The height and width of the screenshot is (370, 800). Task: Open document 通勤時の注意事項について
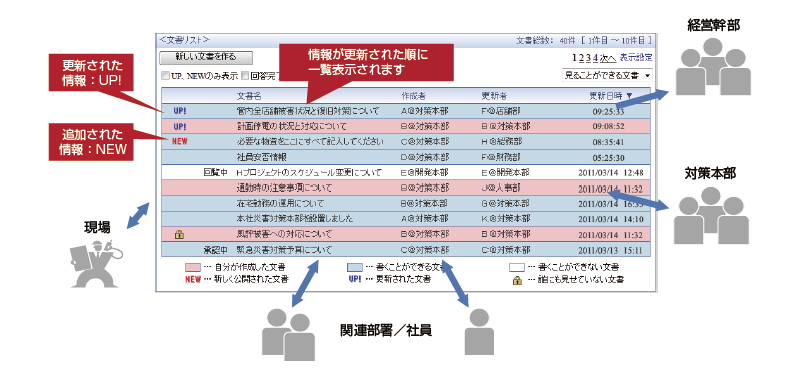(x=284, y=188)
